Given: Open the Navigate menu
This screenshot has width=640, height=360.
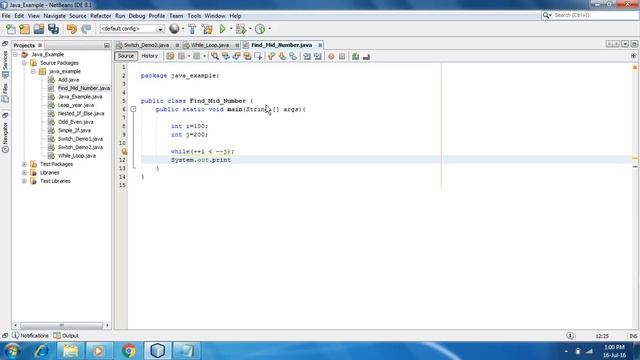Looking at the screenshot, I should point(54,16).
